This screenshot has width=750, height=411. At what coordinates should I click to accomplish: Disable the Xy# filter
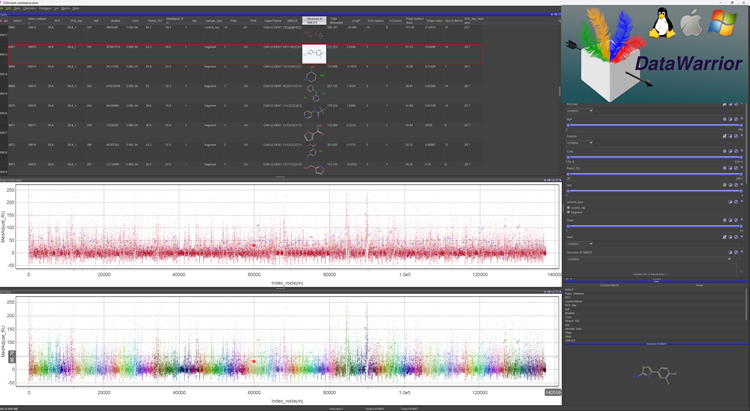click(x=736, y=119)
